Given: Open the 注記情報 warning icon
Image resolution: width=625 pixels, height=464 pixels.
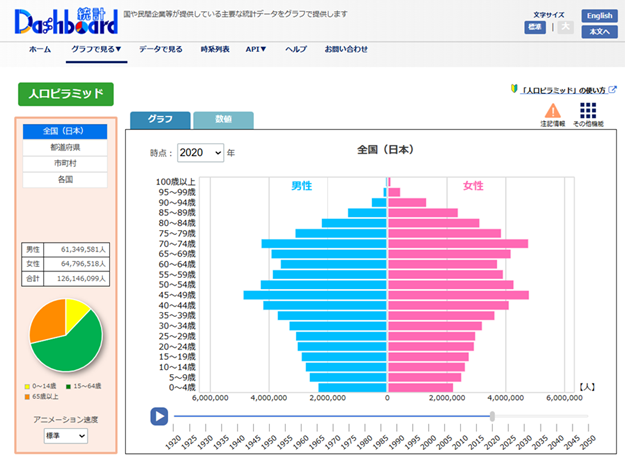Looking at the screenshot, I should [x=553, y=113].
